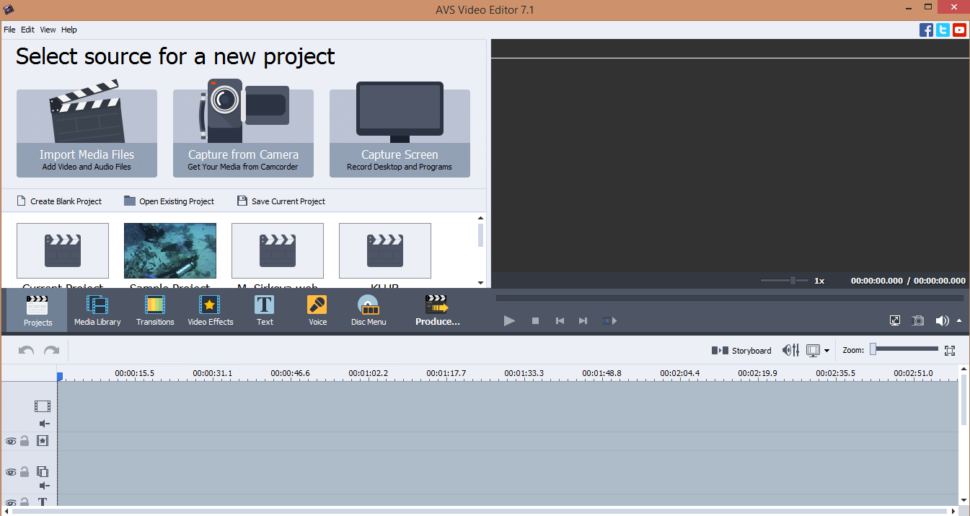Expand the volume level arrow
Screen dimensions: 970x516
click(959, 320)
